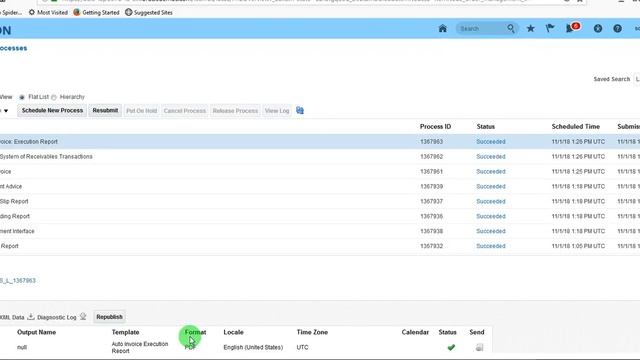Open Favorites star icon

[531, 28]
